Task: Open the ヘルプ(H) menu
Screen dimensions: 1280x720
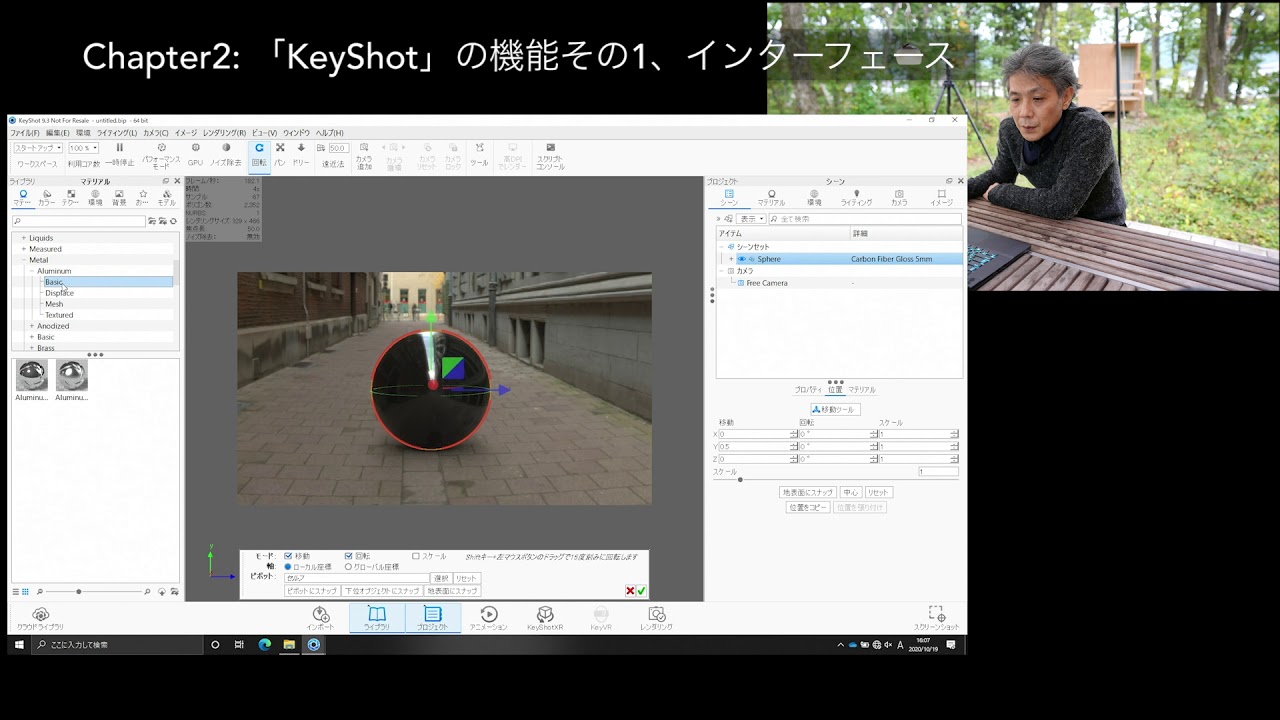Action: 329,133
